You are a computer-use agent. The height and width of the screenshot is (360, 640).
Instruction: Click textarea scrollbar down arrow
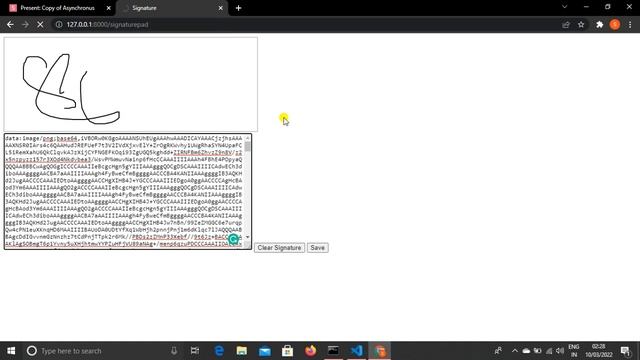pyautogui.click(x=248, y=237)
